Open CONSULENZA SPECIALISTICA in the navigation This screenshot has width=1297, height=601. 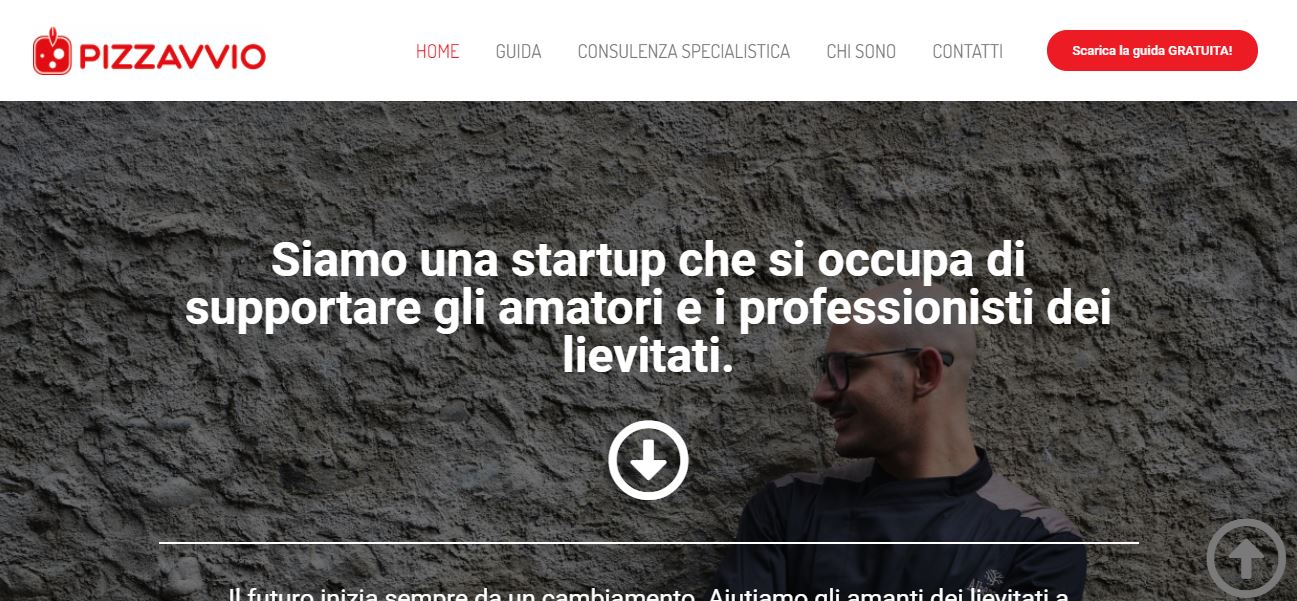684,51
